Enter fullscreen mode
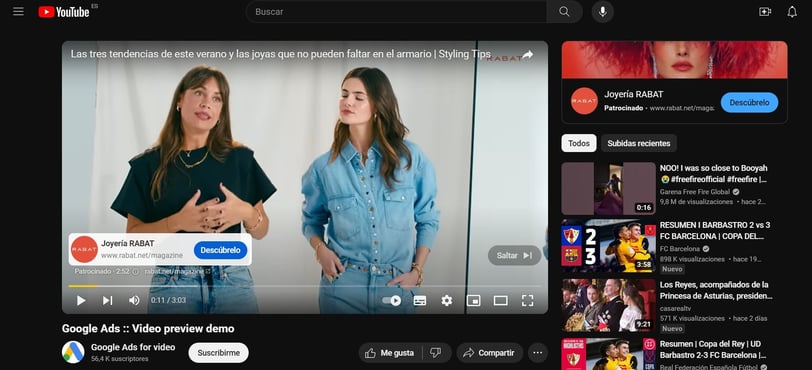This screenshot has width=812, height=370. click(x=527, y=301)
